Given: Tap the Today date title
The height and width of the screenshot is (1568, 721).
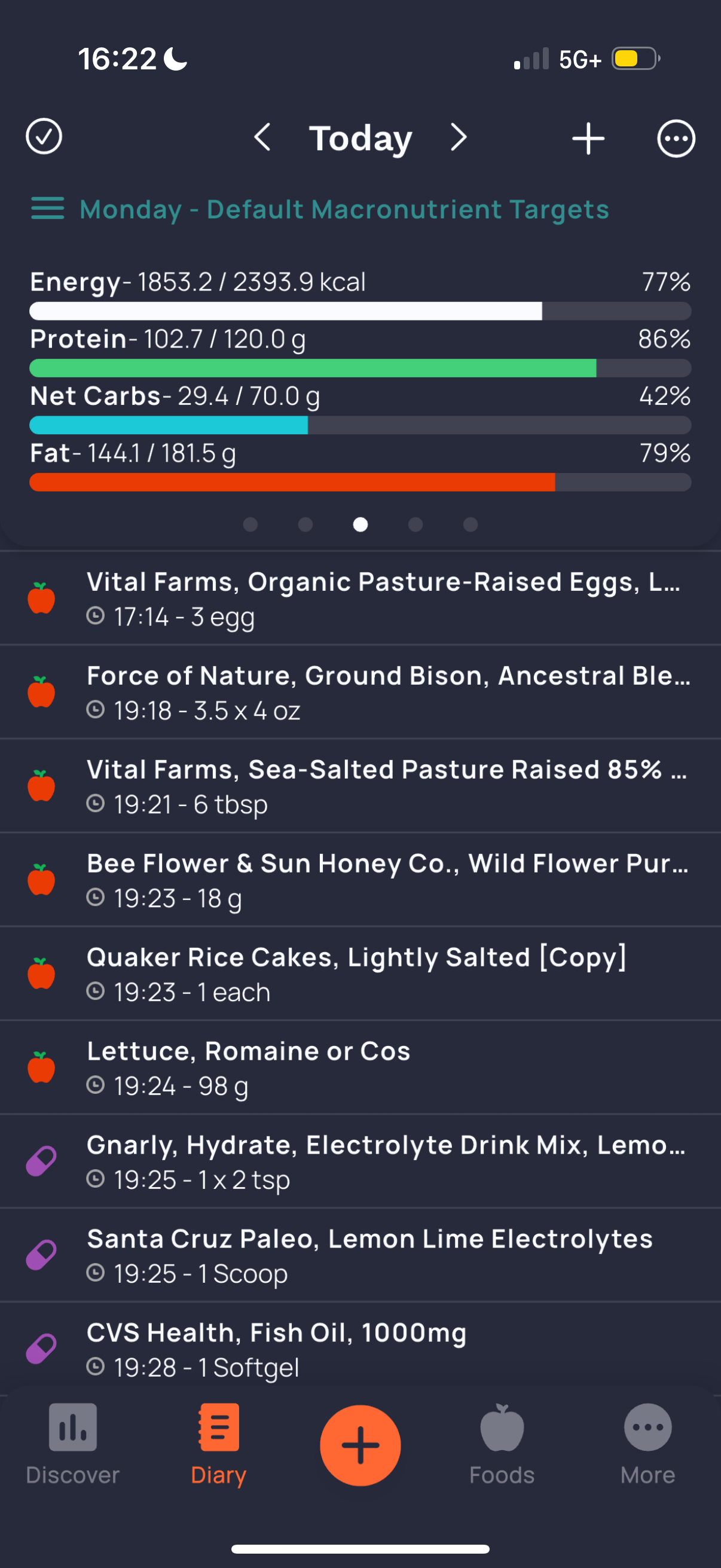Looking at the screenshot, I should pos(360,139).
